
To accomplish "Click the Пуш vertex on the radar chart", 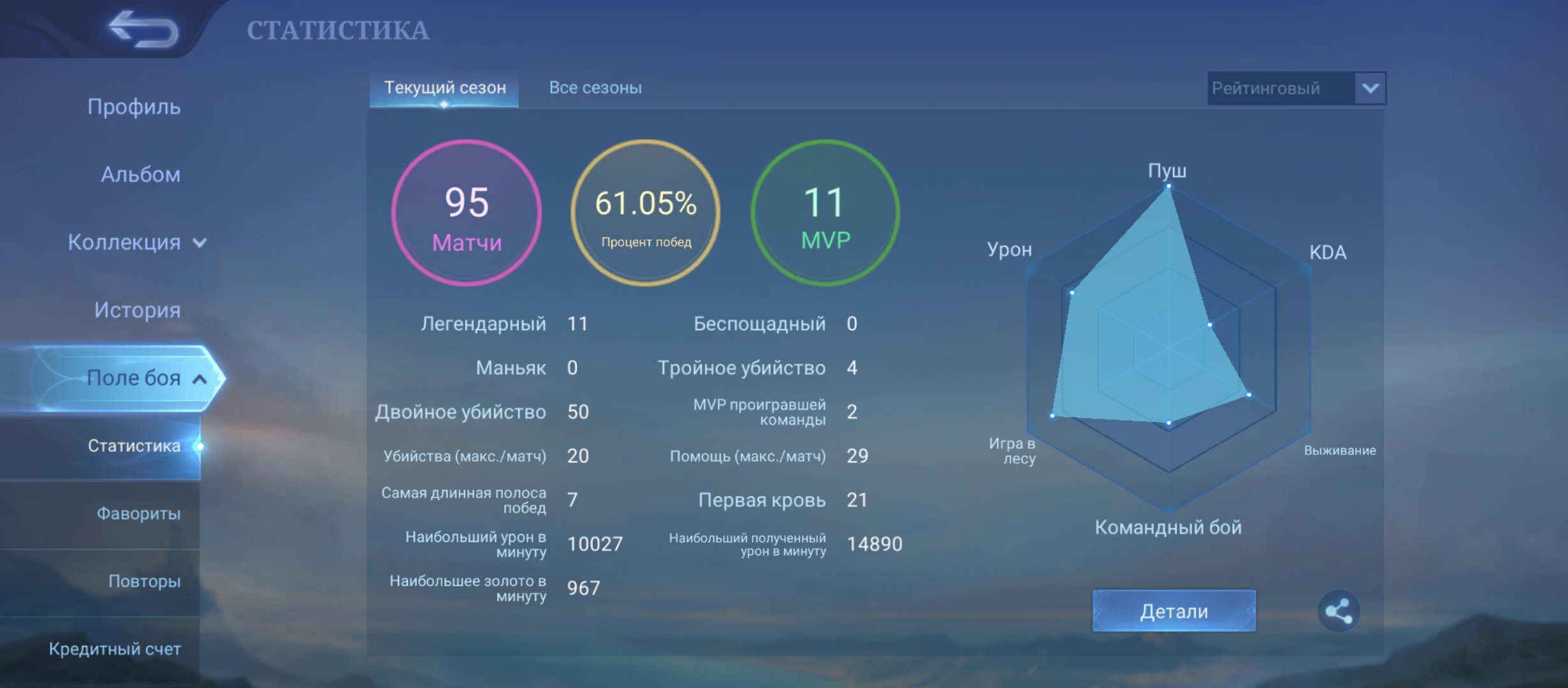I will coord(1168,187).
